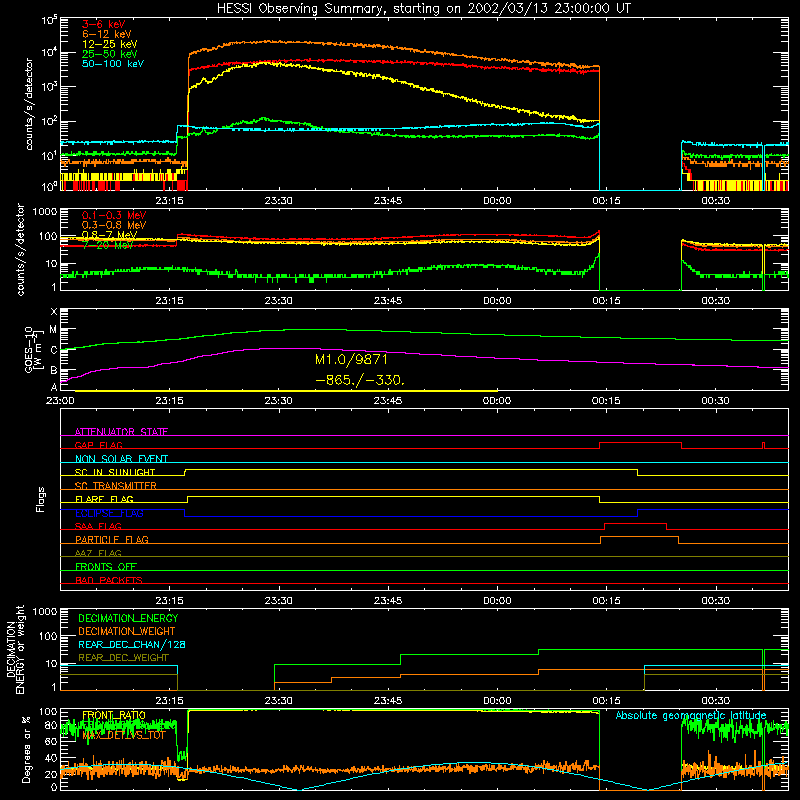Click the HESSI Observing Summary plot title
The image size is (800, 800).
coord(424,9)
